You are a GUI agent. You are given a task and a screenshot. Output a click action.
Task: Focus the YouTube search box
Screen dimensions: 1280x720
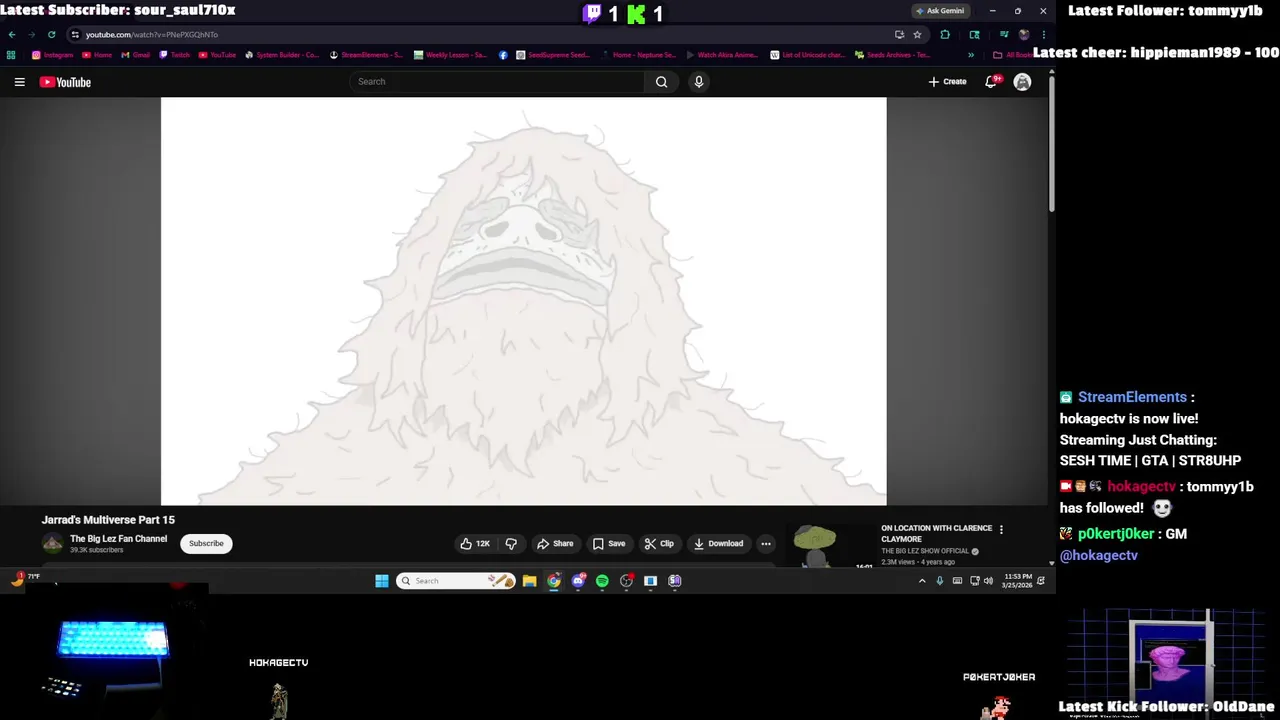pos(498,82)
